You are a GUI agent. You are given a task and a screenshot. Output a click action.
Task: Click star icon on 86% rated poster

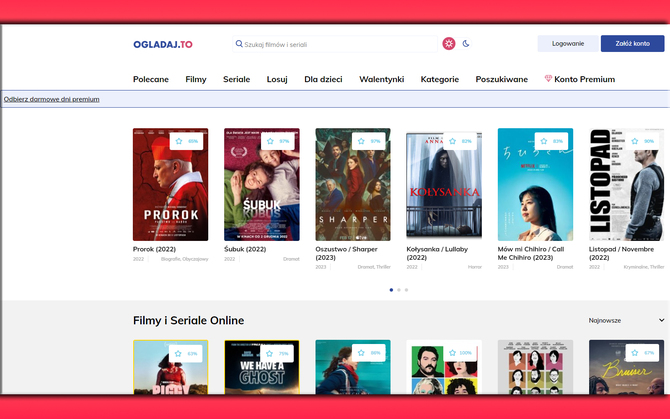[x=361, y=353]
